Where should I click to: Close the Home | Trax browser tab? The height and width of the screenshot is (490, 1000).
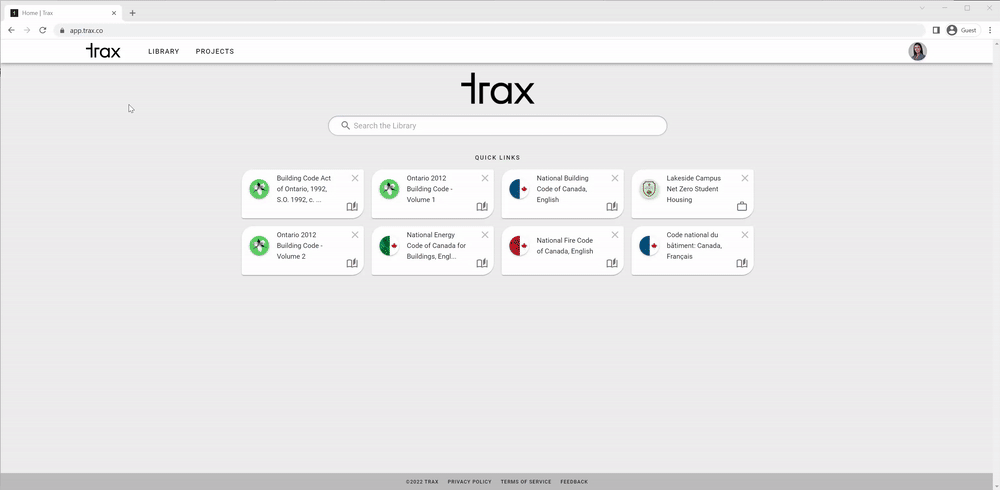[x=114, y=13]
